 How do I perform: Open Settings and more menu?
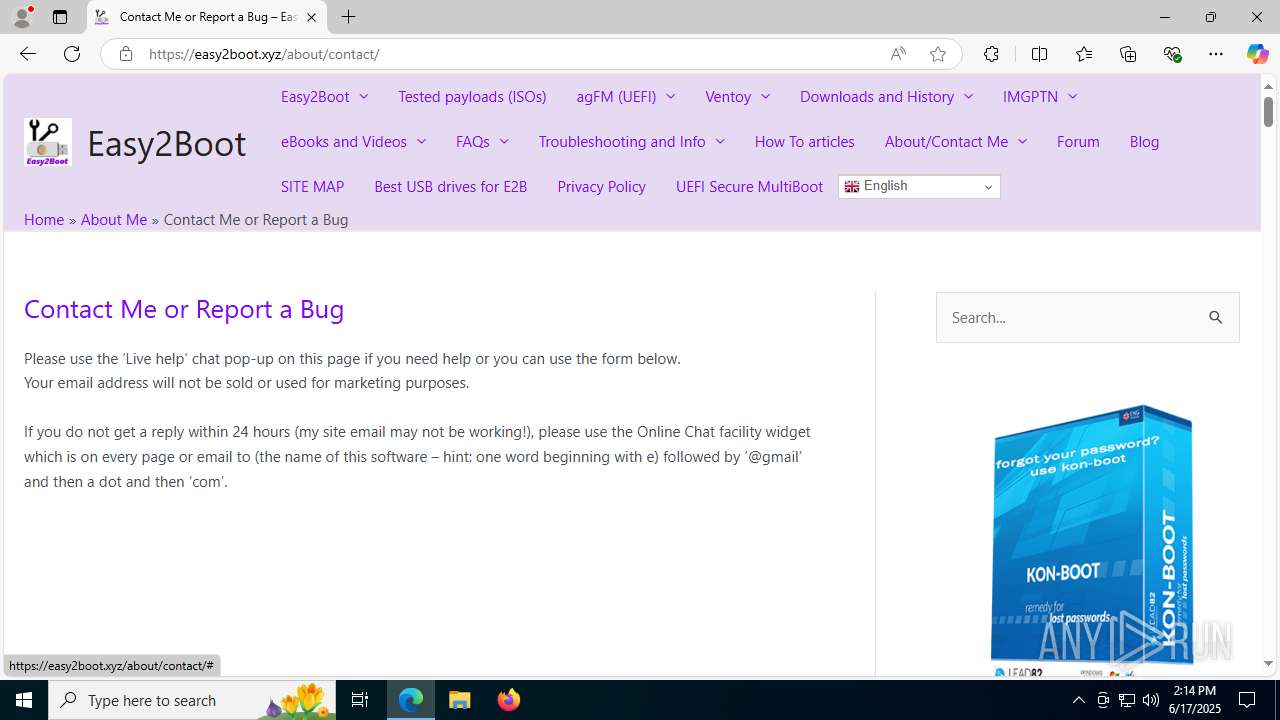coord(1216,54)
